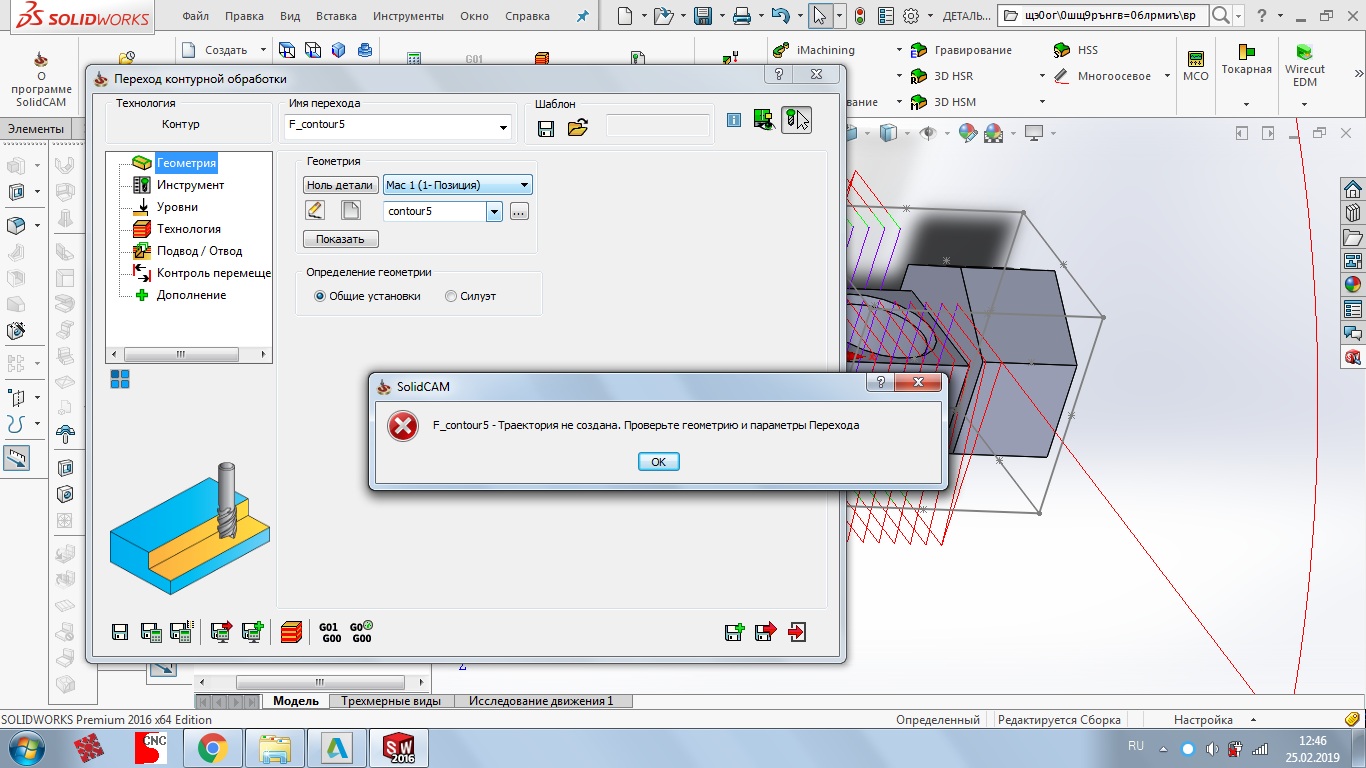Click the SOLIDWORKS search field
The width and height of the screenshot is (1366, 768).
(x=1103, y=16)
